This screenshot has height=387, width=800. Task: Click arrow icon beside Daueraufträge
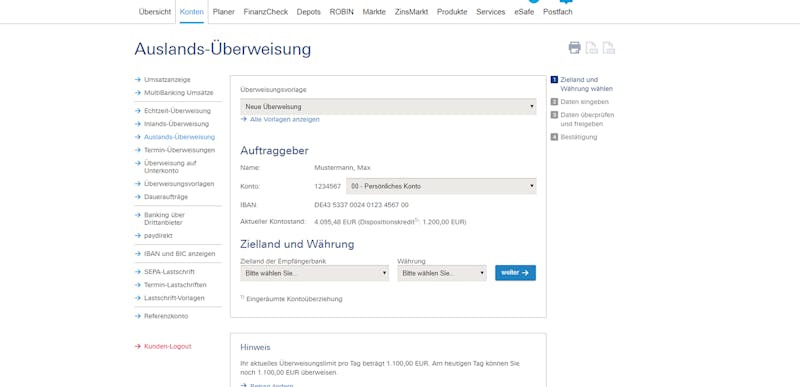point(137,196)
